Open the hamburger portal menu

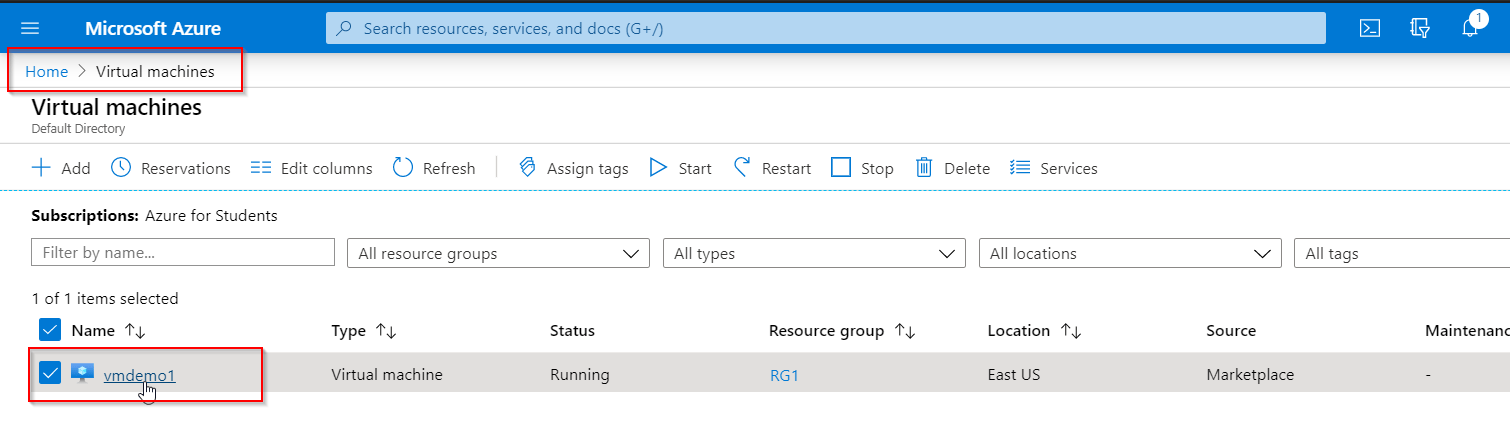point(30,29)
